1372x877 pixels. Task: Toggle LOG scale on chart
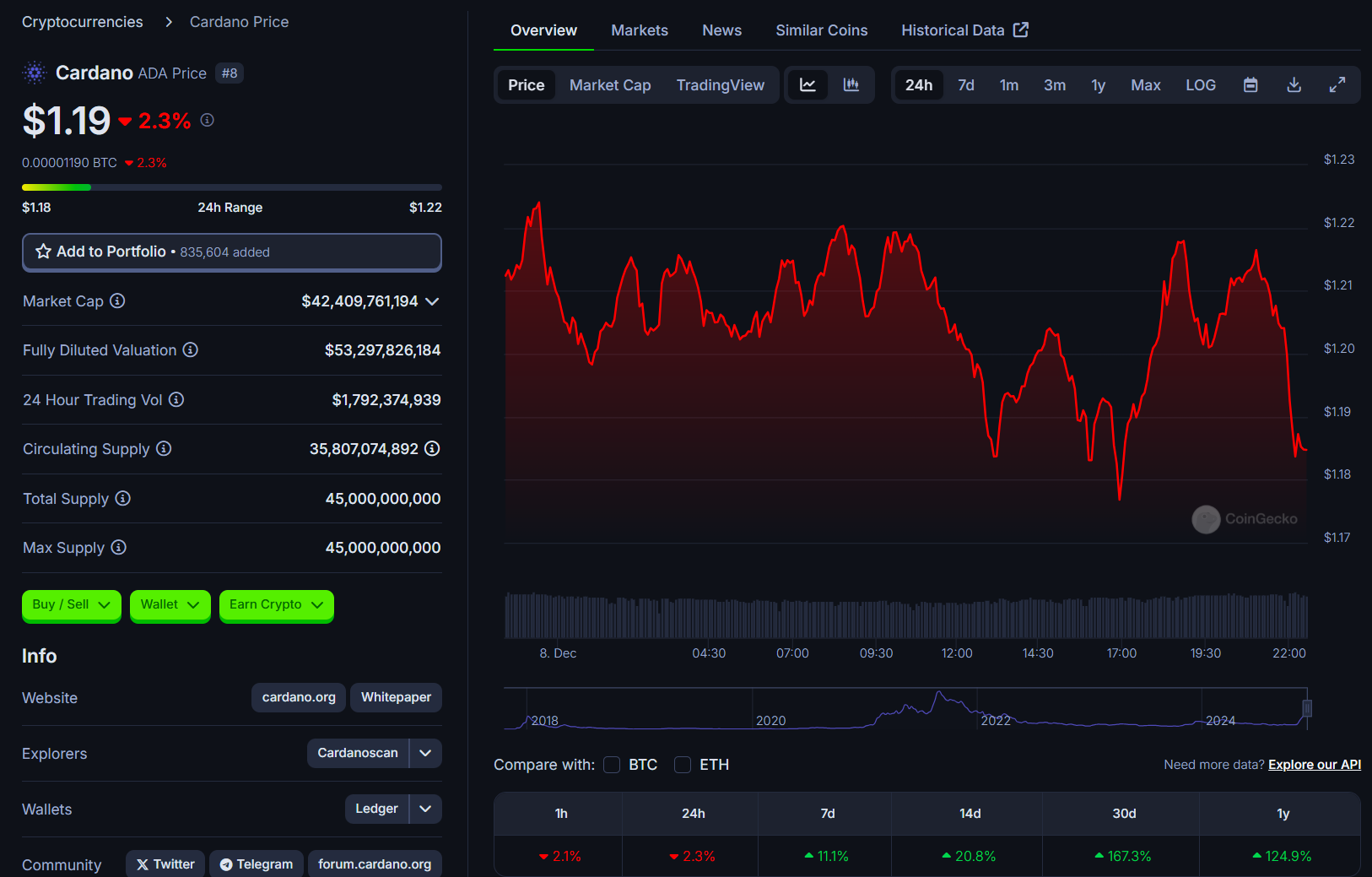click(x=1200, y=85)
